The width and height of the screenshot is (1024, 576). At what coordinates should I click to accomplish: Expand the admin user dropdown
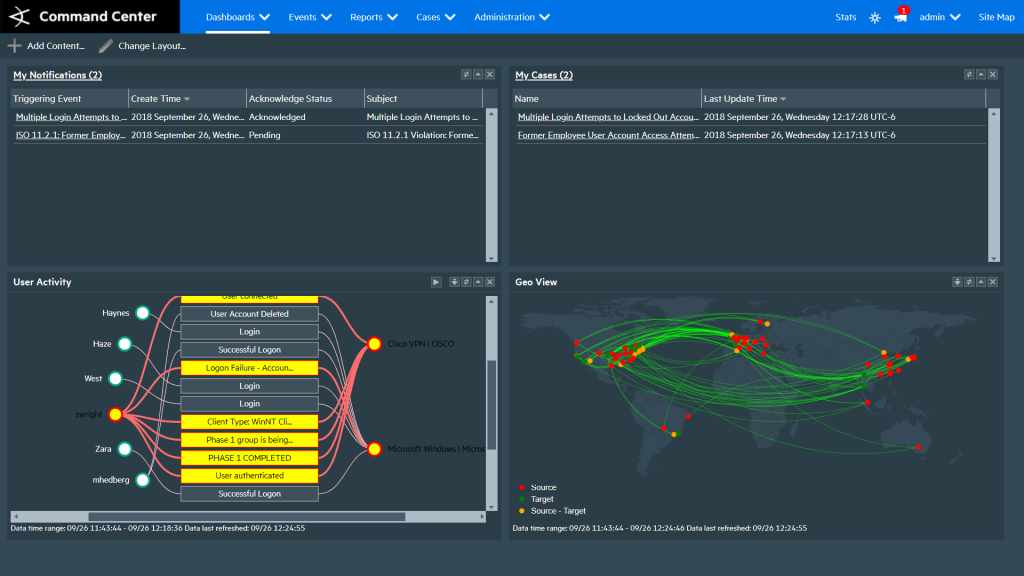click(x=940, y=17)
